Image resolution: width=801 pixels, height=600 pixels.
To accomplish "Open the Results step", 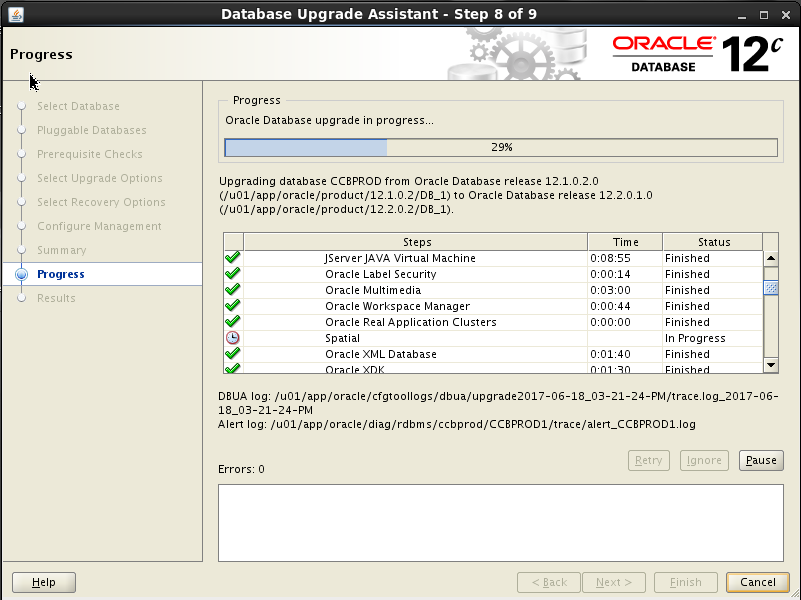I will (56, 298).
